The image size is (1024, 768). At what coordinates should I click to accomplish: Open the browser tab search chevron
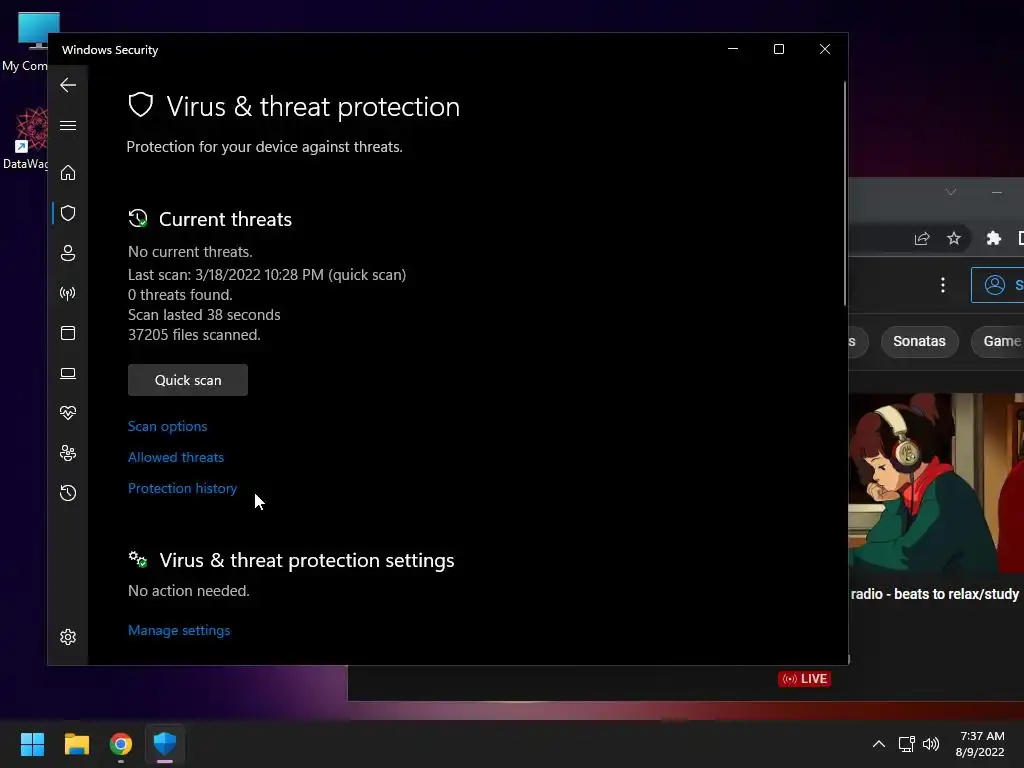(x=951, y=191)
